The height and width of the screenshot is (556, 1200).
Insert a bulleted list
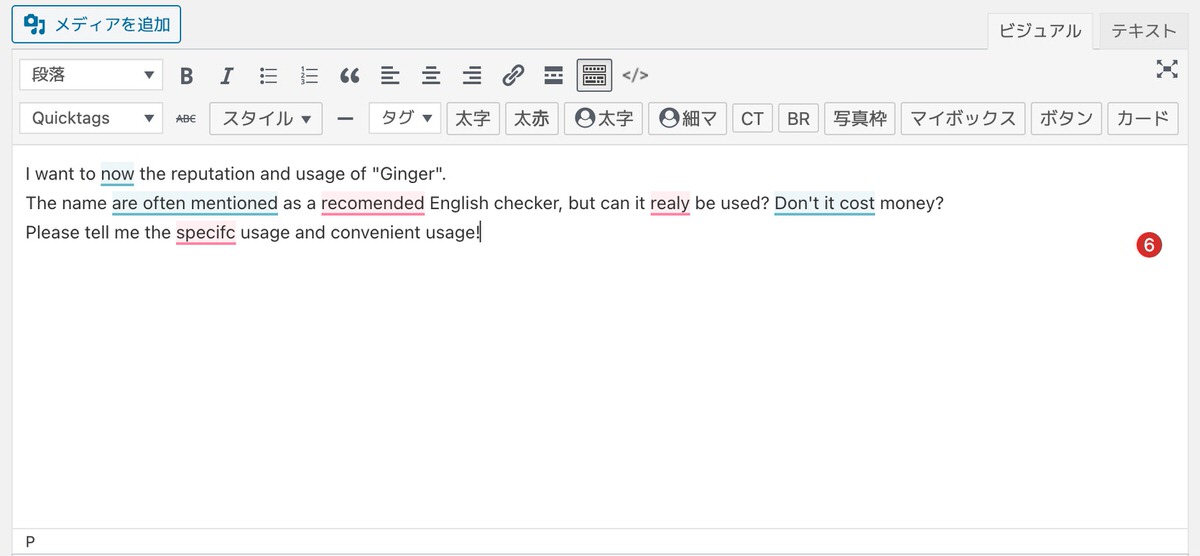coord(268,75)
